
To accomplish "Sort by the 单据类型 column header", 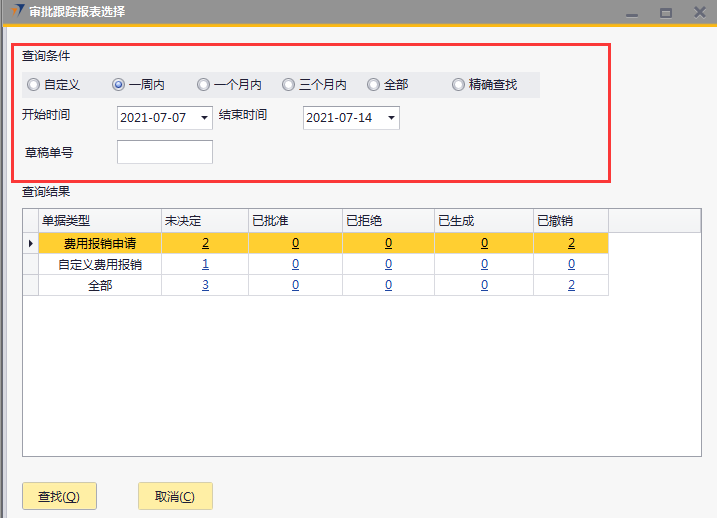I will [100, 221].
